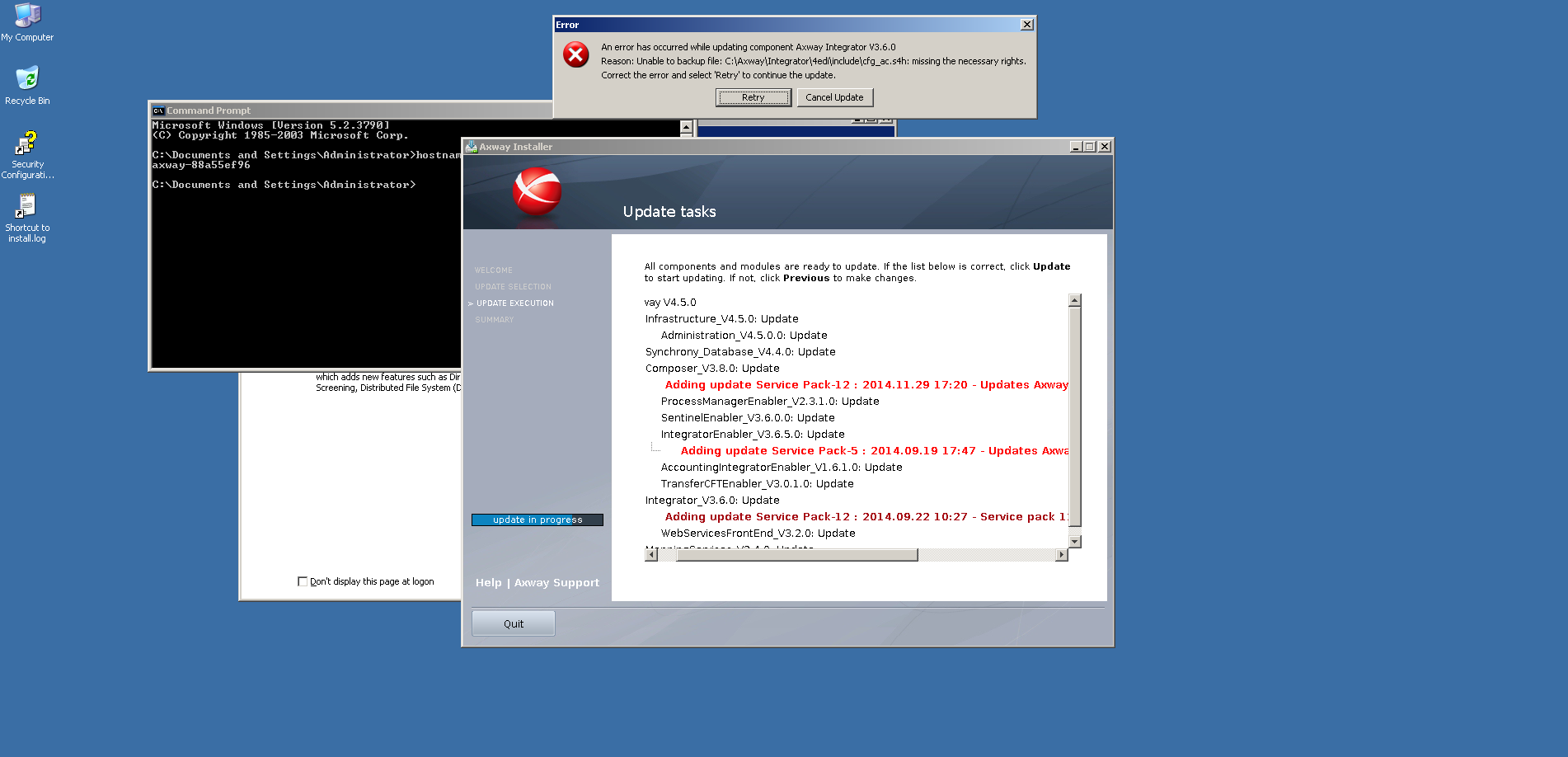This screenshot has height=757, width=1568.
Task: Click the Quit button in installer
Action: click(513, 623)
